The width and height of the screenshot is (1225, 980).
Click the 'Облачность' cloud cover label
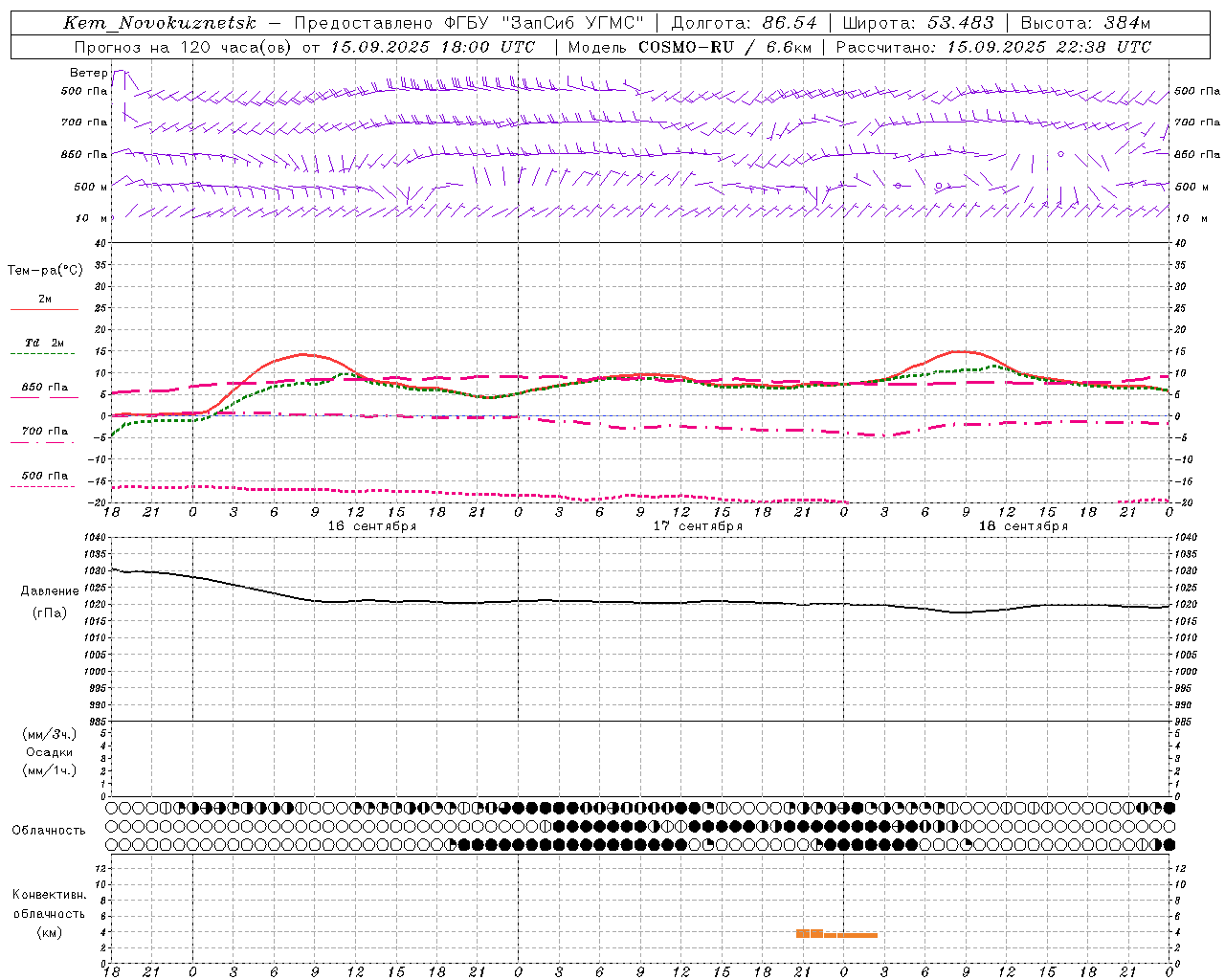tap(49, 831)
